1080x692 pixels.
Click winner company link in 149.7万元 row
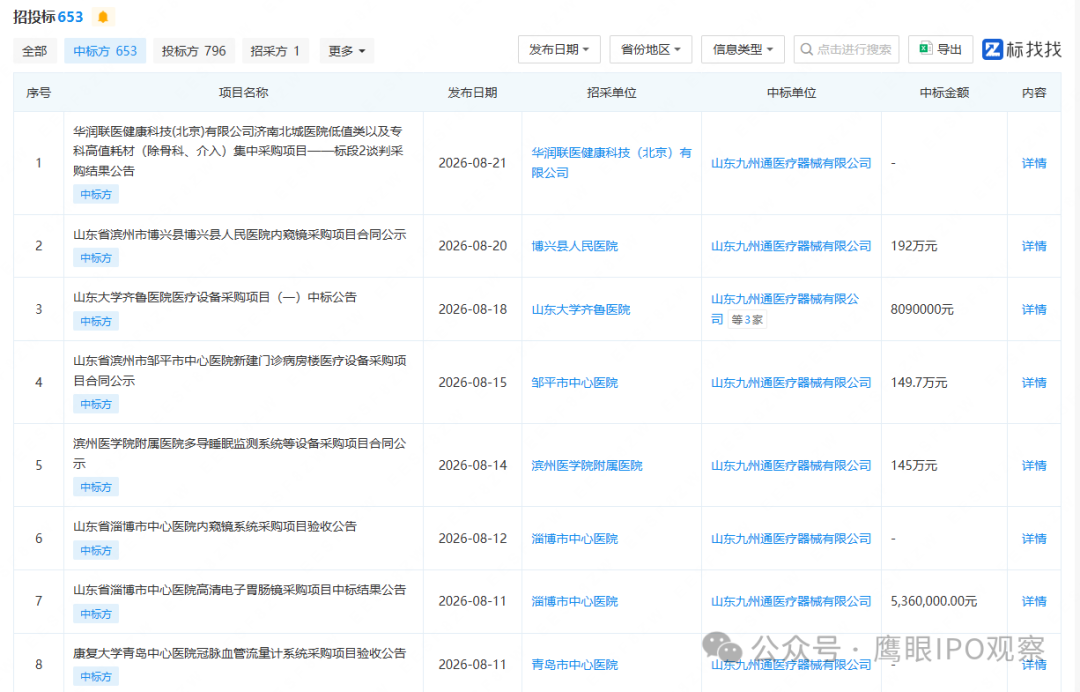pos(791,382)
